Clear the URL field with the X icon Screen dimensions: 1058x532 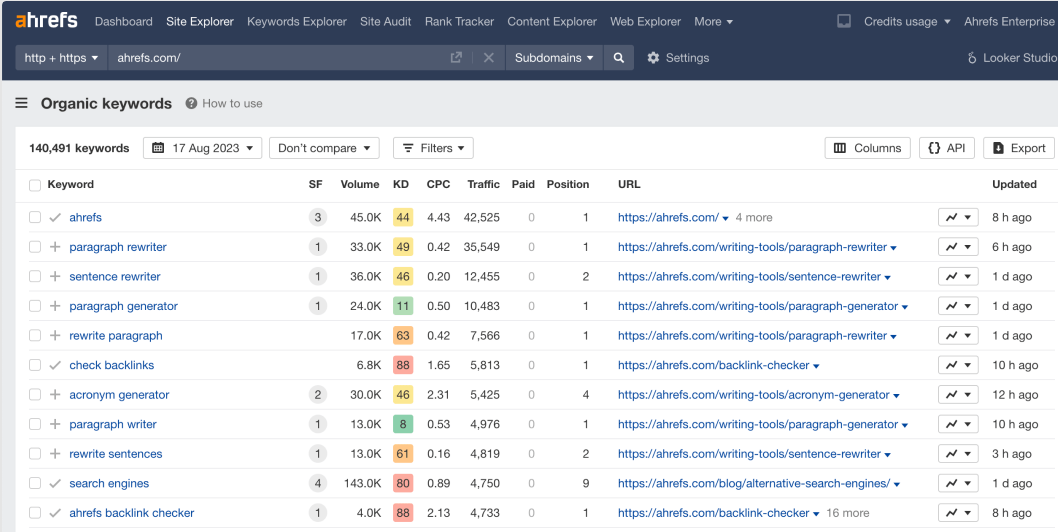[489, 57]
